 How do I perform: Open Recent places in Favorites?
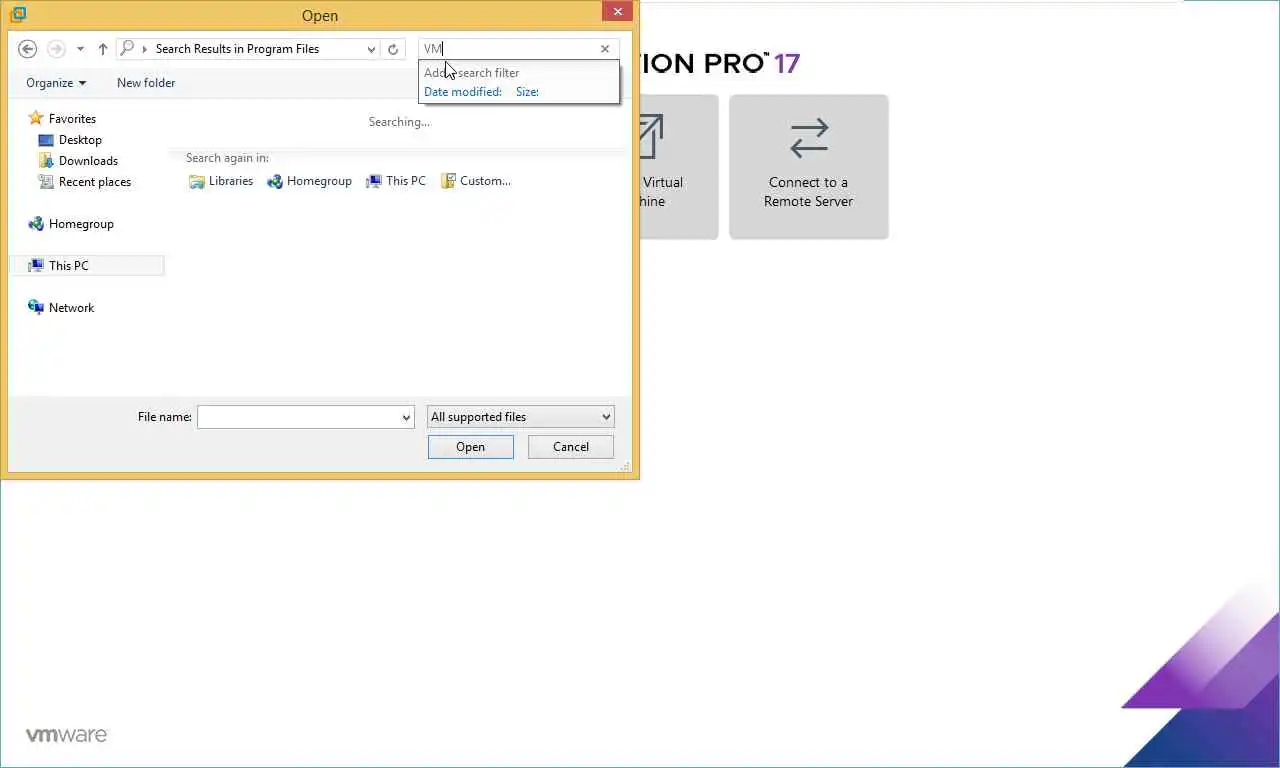(x=95, y=182)
